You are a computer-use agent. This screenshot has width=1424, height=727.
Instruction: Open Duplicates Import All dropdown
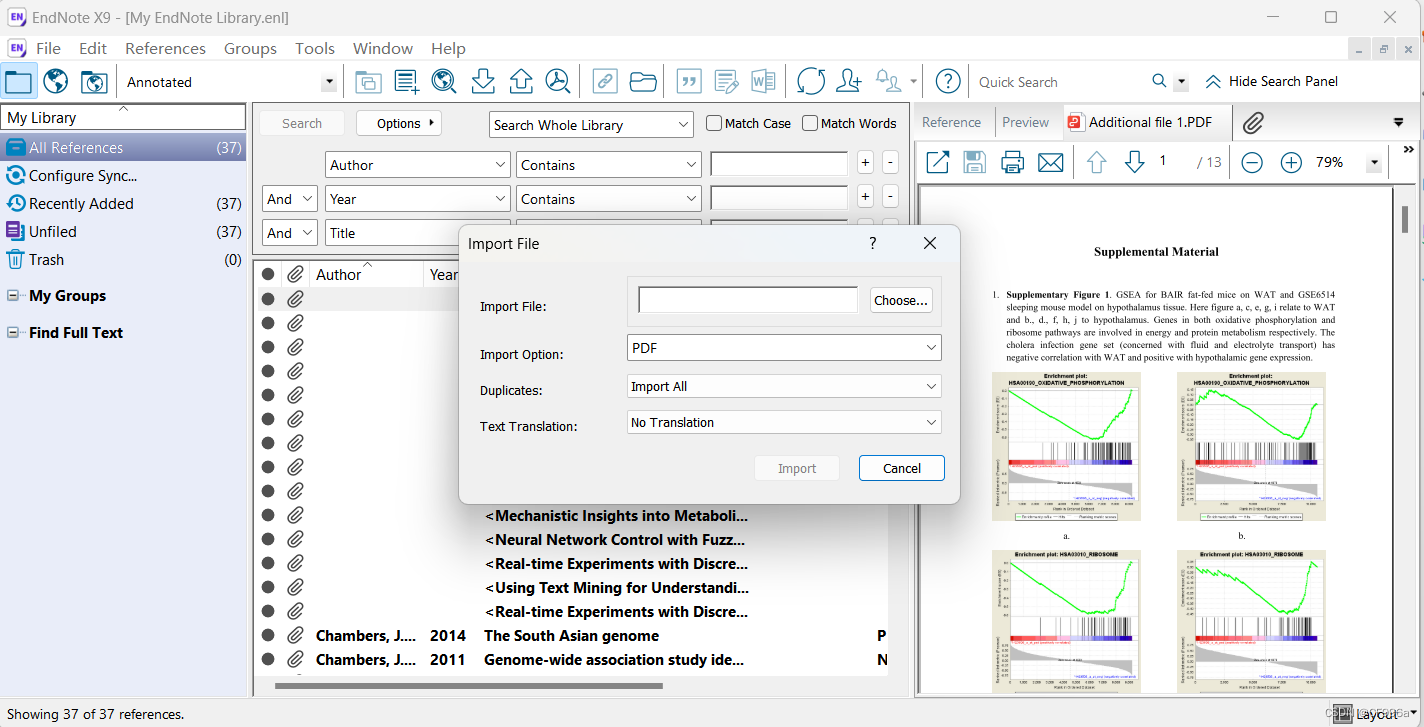(x=784, y=386)
